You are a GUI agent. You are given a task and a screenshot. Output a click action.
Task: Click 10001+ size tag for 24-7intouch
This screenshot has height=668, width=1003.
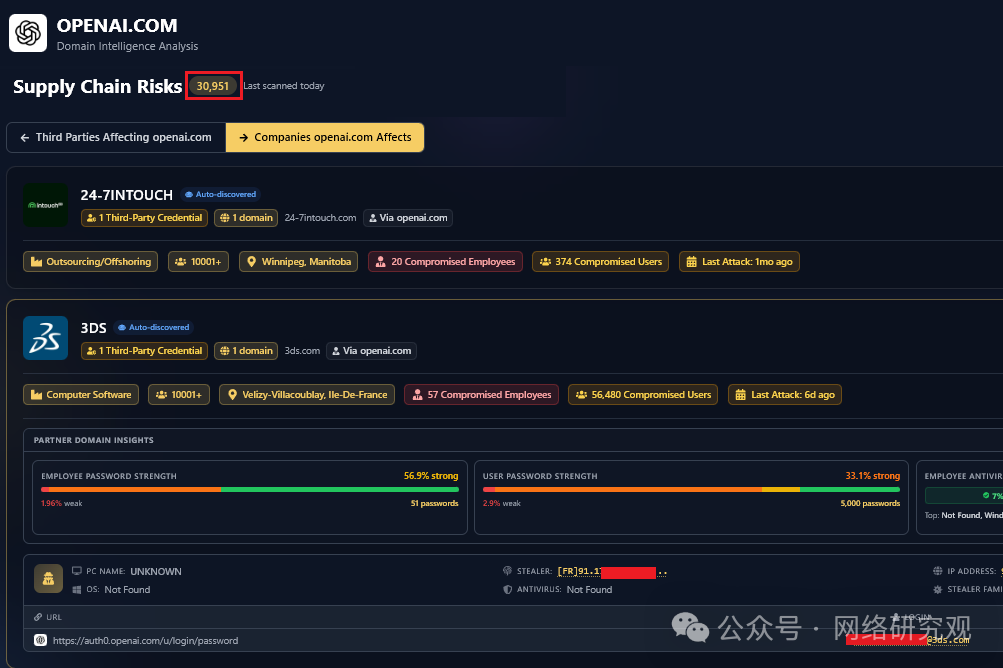pos(198,262)
